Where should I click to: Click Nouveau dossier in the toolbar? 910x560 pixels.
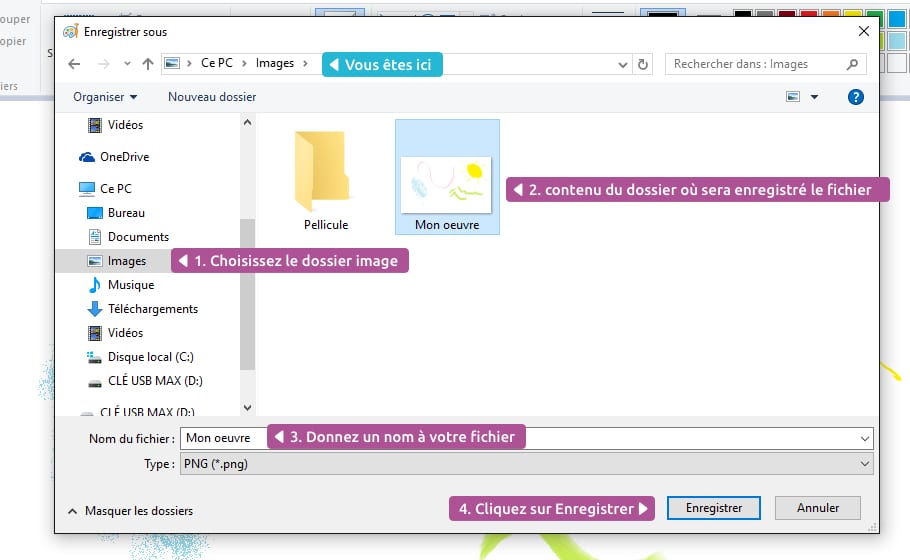click(x=212, y=97)
